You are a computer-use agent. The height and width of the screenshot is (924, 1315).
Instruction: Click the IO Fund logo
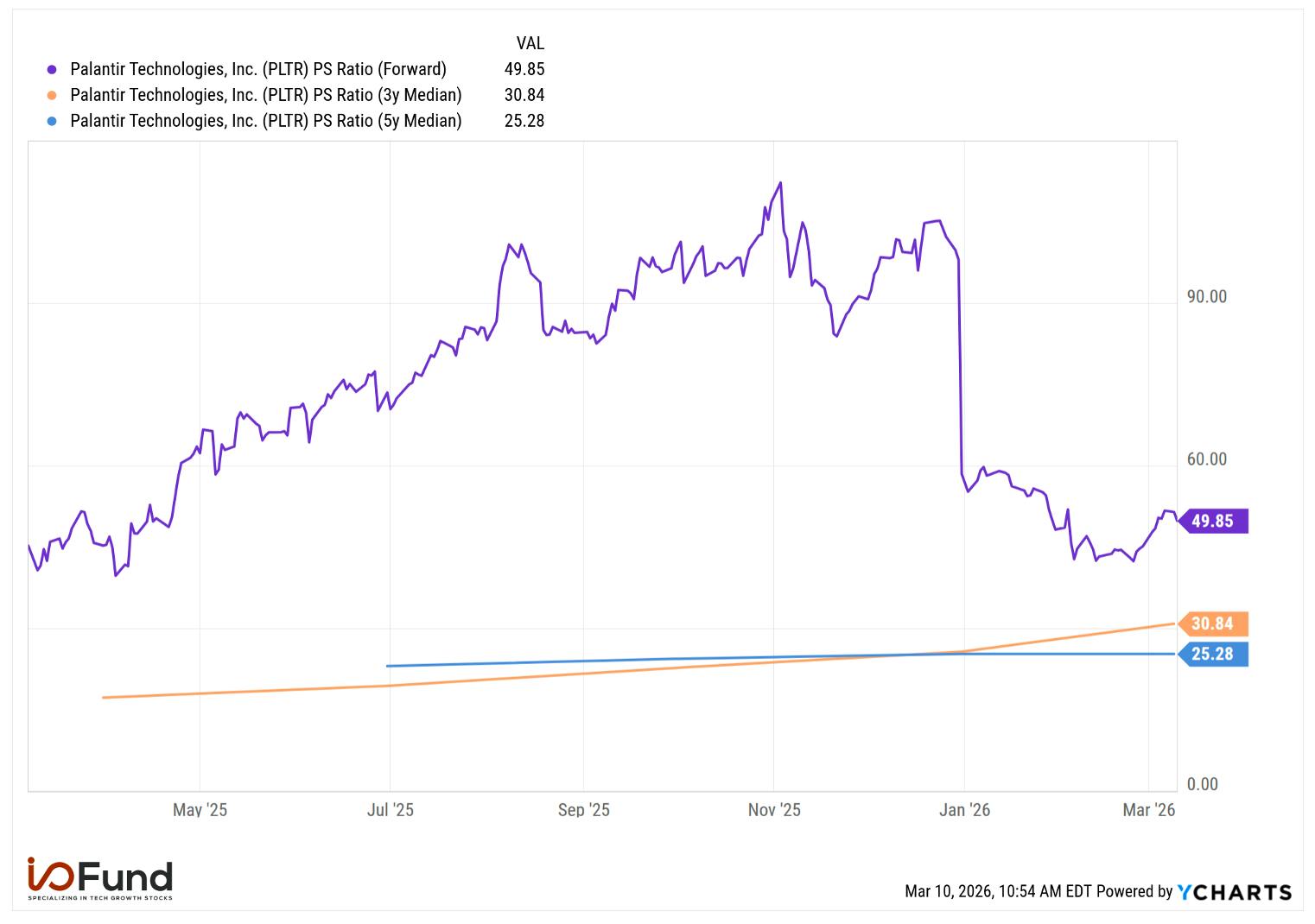pos(99,879)
